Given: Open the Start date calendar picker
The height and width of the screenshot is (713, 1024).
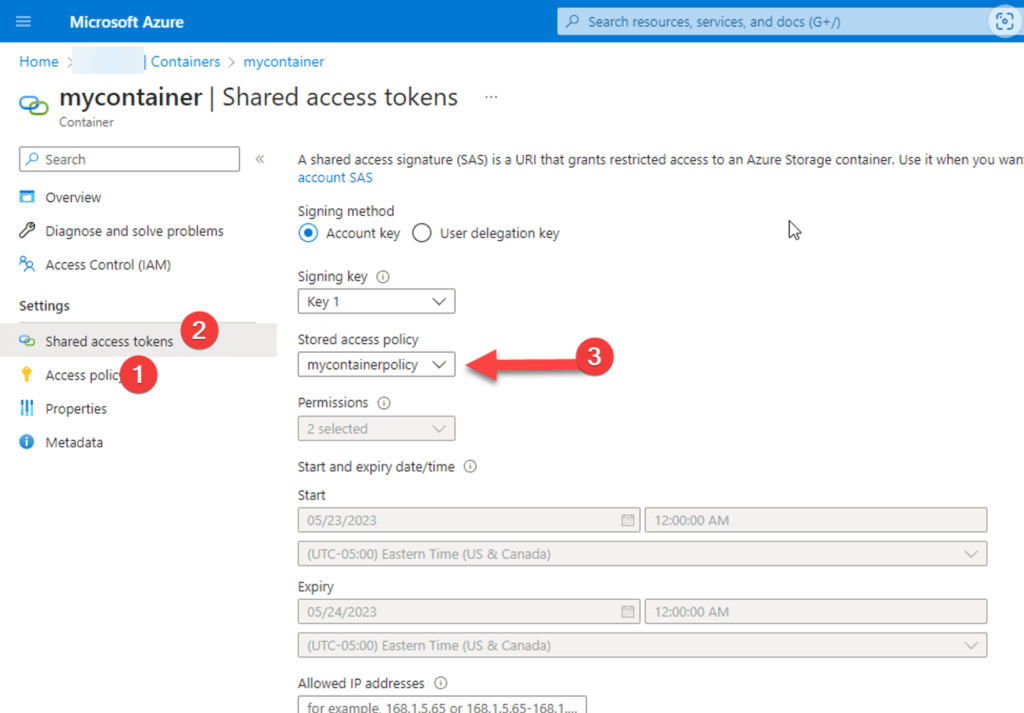Looking at the screenshot, I should coord(628,520).
